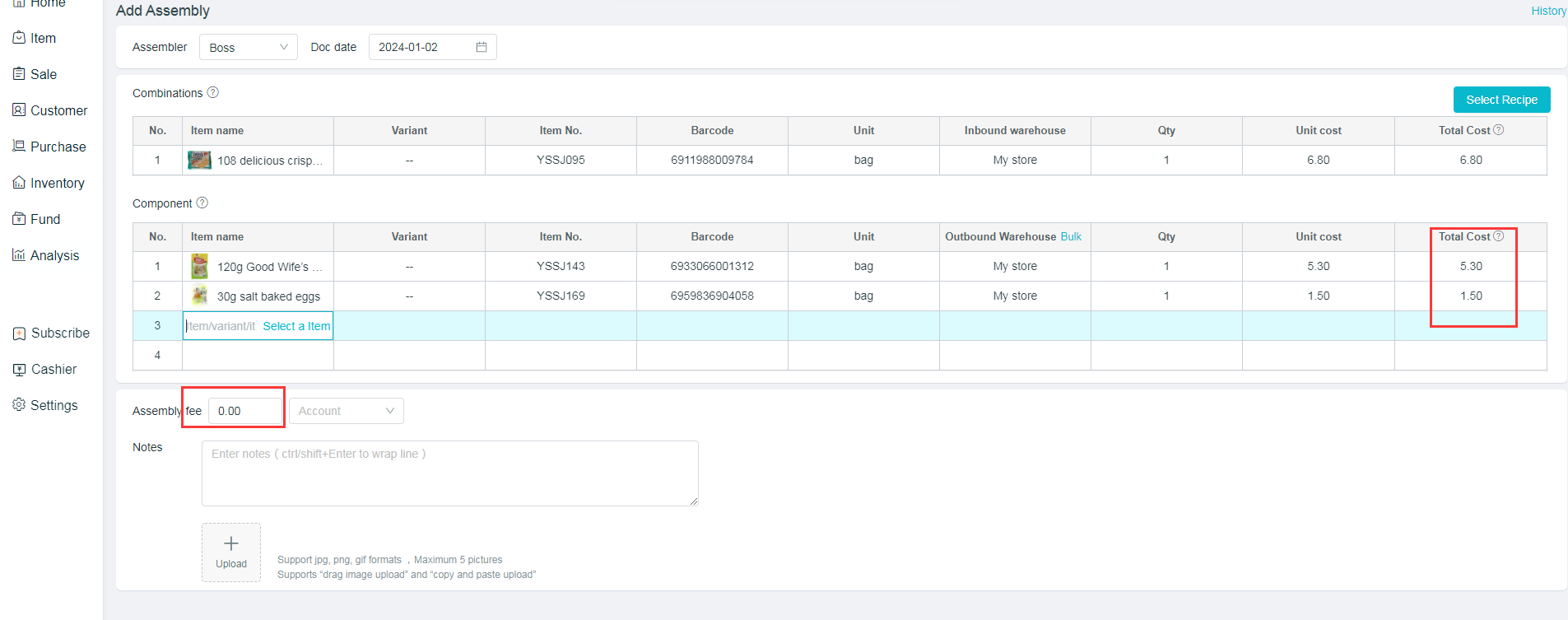The width and height of the screenshot is (1568, 620).
Task: Click into the Notes text area
Action: pos(449,473)
